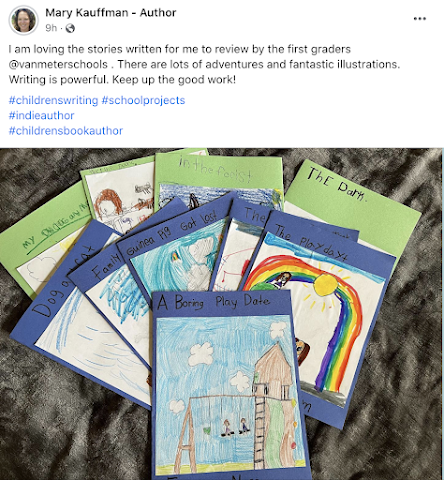Open Mary Kauffman's profile picture

23,20
